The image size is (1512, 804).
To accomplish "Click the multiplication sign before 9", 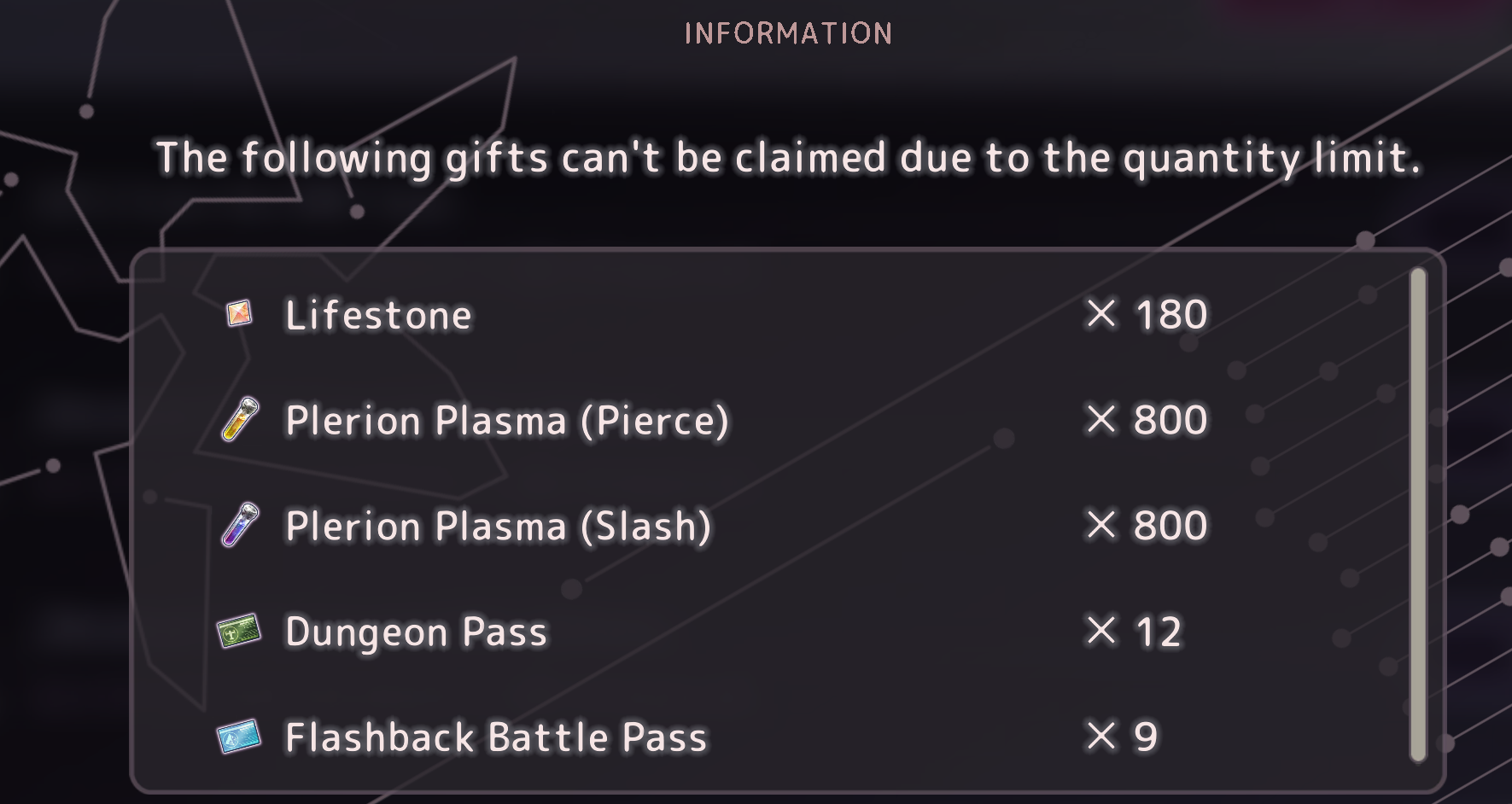I will click(1101, 737).
